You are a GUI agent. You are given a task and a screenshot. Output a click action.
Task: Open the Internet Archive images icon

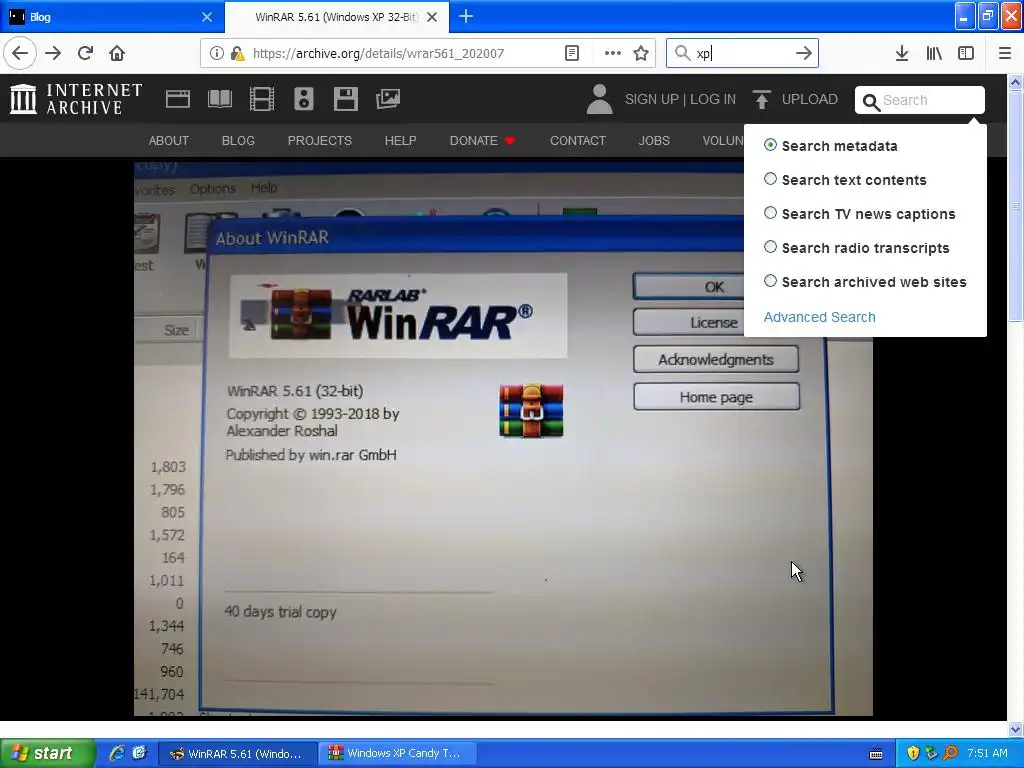[x=388, y=99]
